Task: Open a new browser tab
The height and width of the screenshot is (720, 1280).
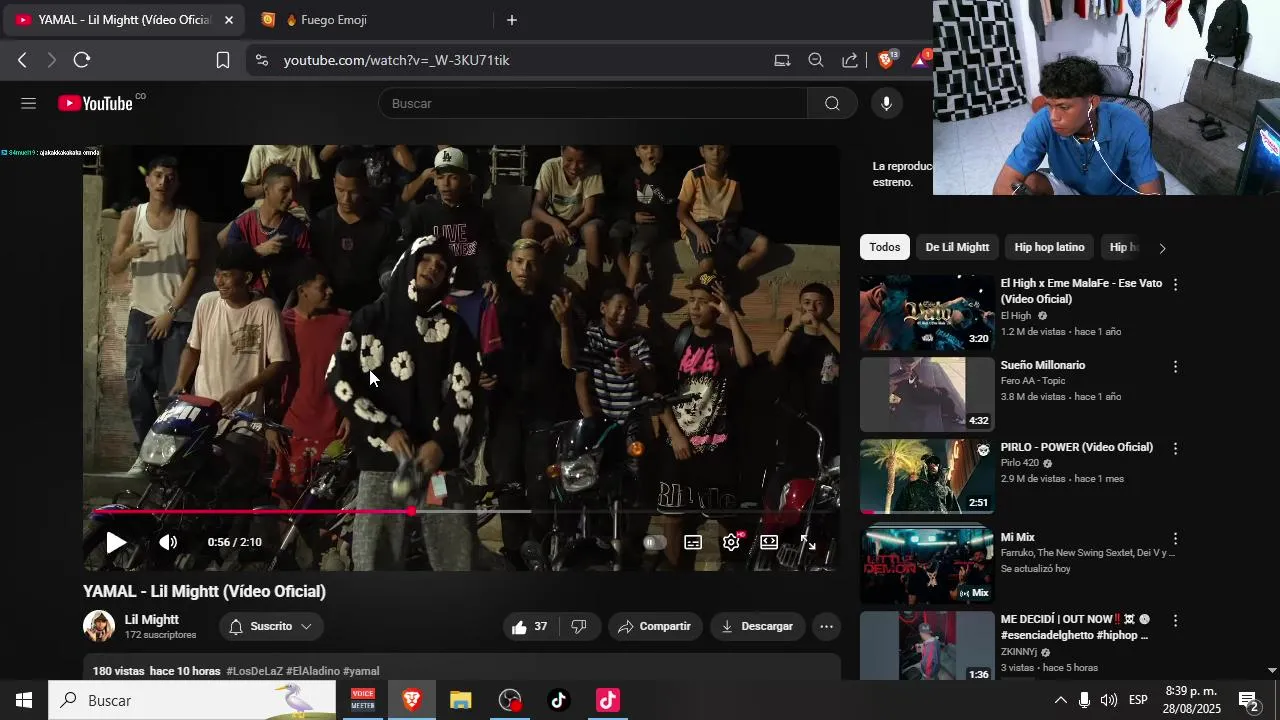Action: 512,20
